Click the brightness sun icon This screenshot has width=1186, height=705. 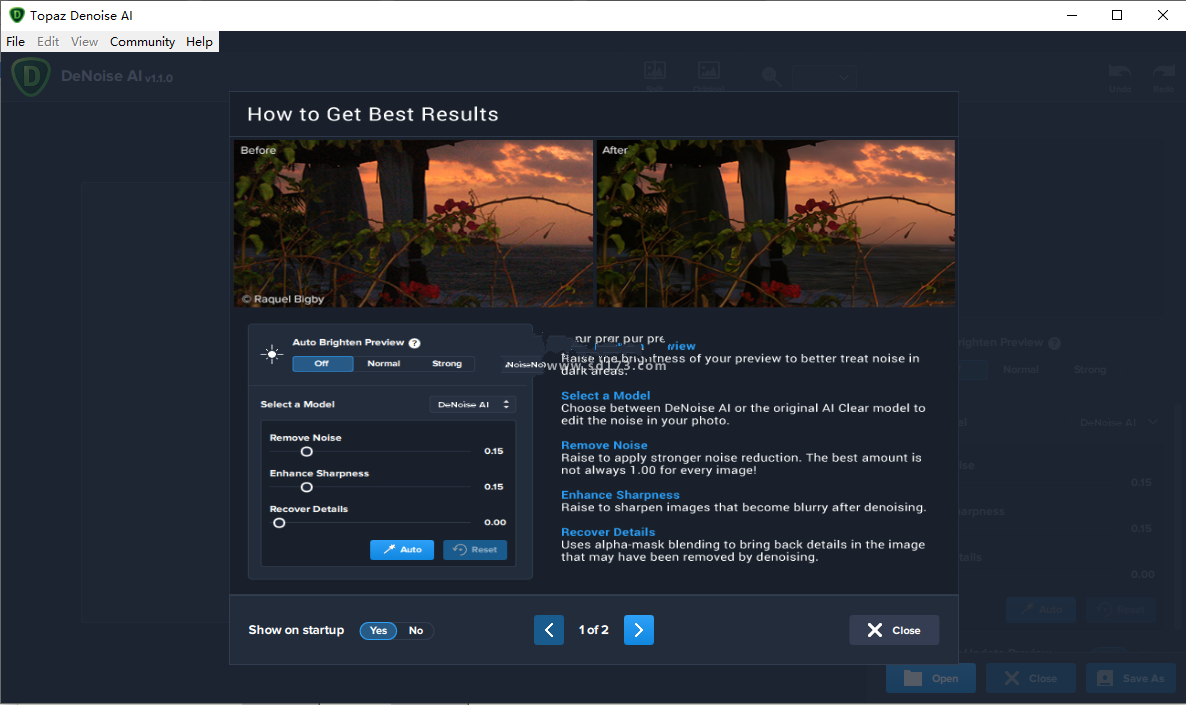click(x=272, y=353)
